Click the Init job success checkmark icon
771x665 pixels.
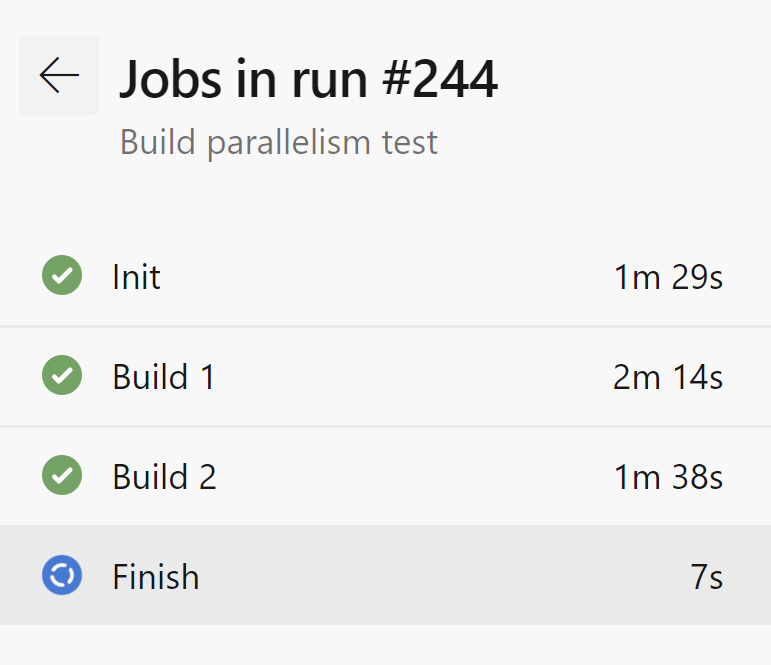click(62, 276)
